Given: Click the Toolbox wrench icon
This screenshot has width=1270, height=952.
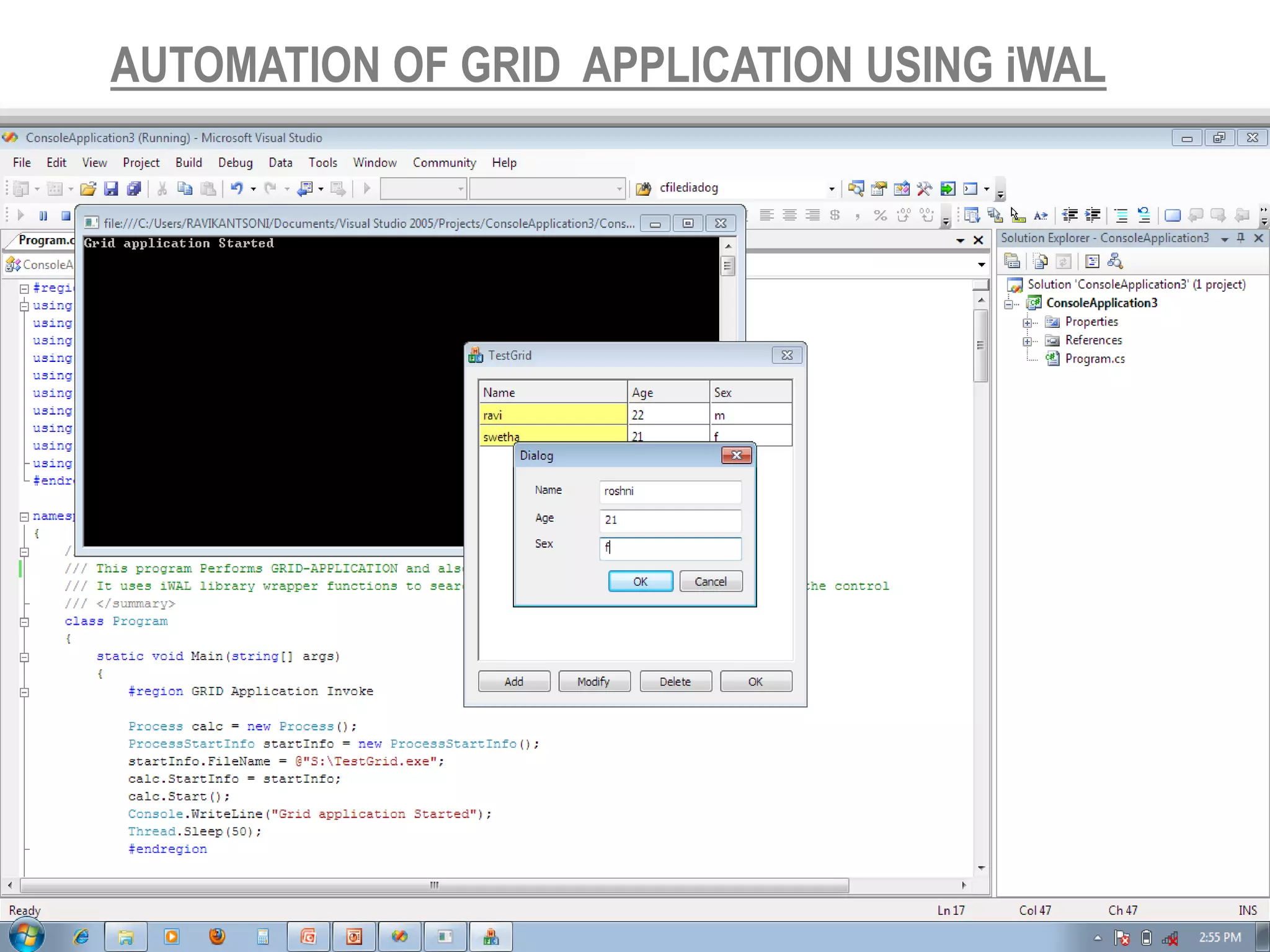Looking at the screenshot, I should [924, 188].
